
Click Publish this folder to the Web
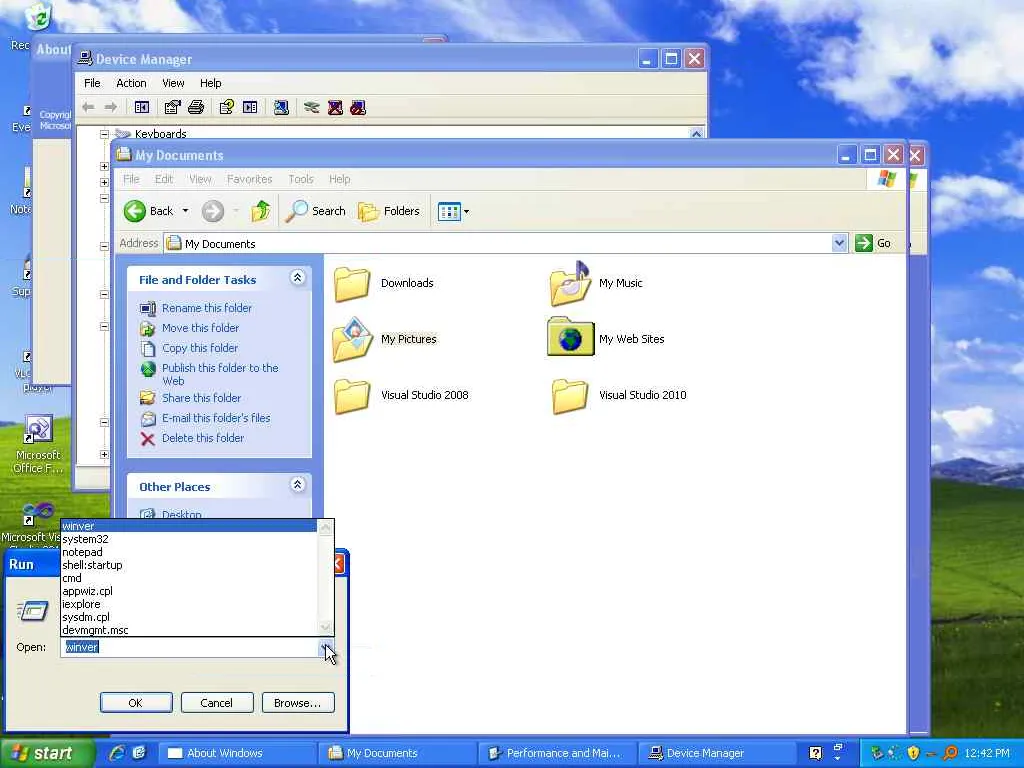220,374
